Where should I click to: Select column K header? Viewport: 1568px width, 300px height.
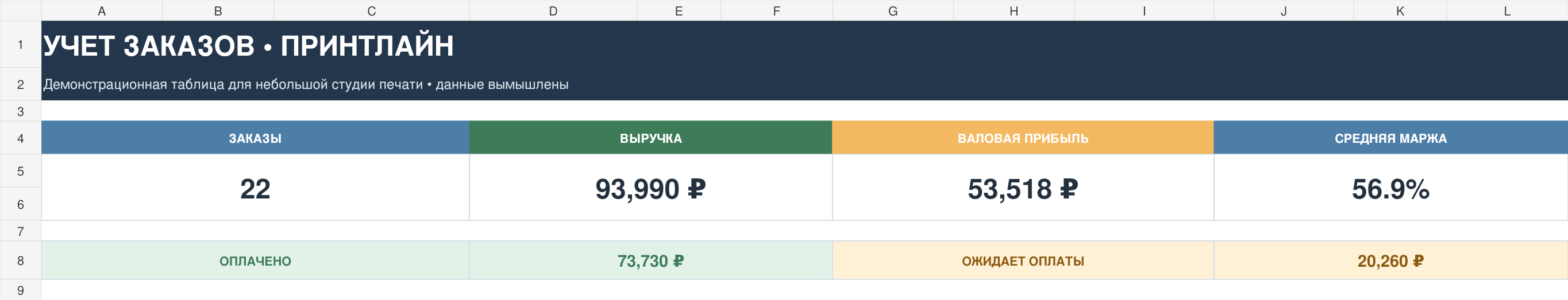point(1400,10)
